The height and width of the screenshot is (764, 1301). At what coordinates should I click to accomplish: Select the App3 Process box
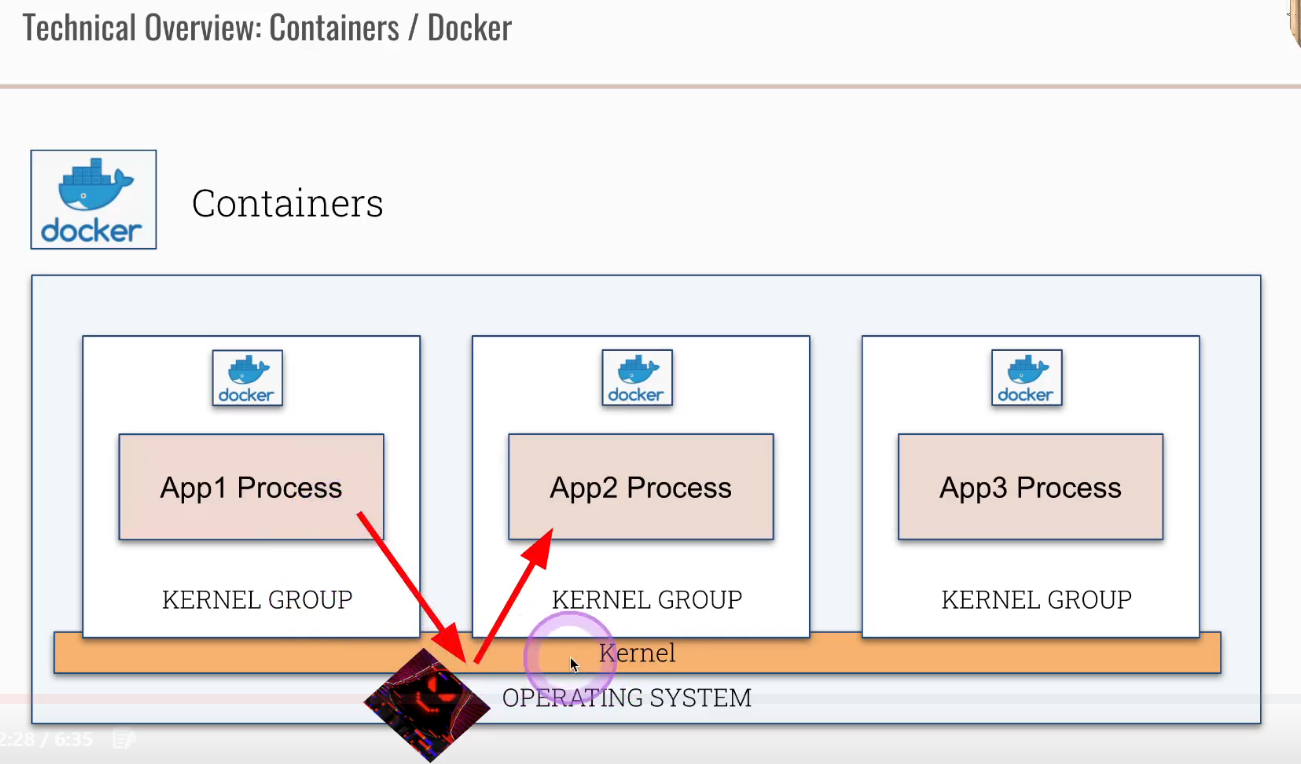pos(1031,487)
